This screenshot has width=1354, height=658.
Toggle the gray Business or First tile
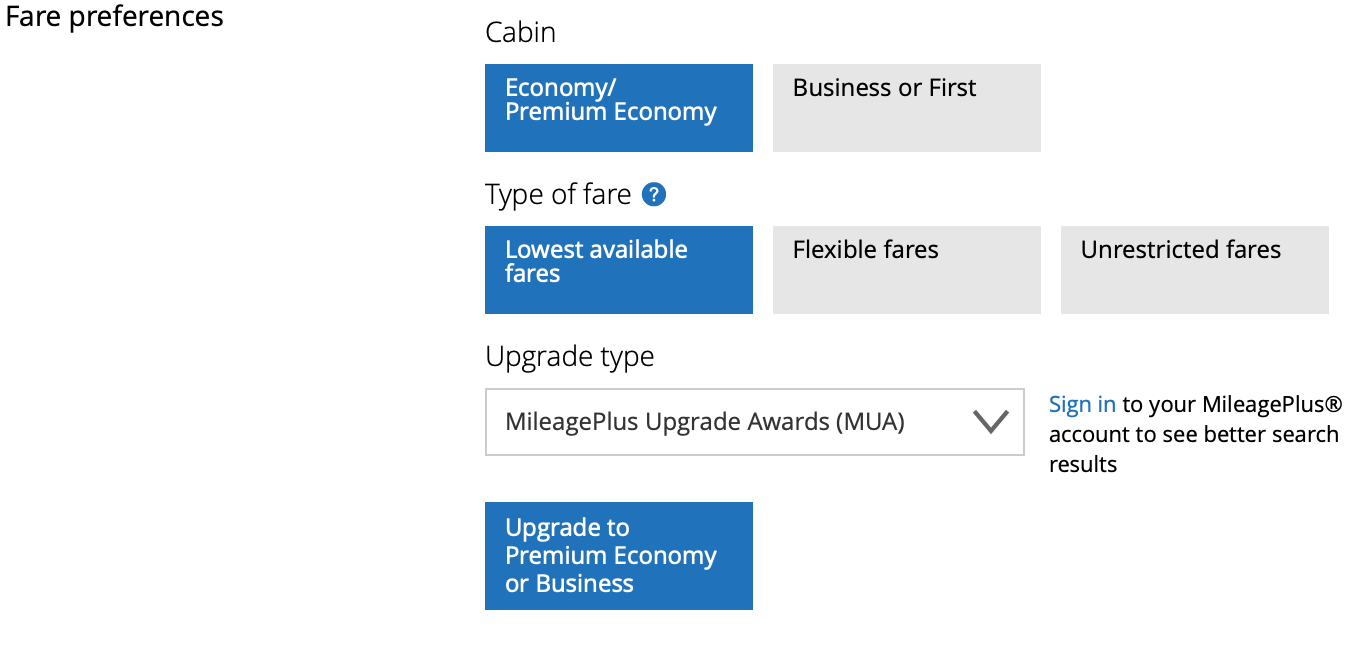[907, 108]
